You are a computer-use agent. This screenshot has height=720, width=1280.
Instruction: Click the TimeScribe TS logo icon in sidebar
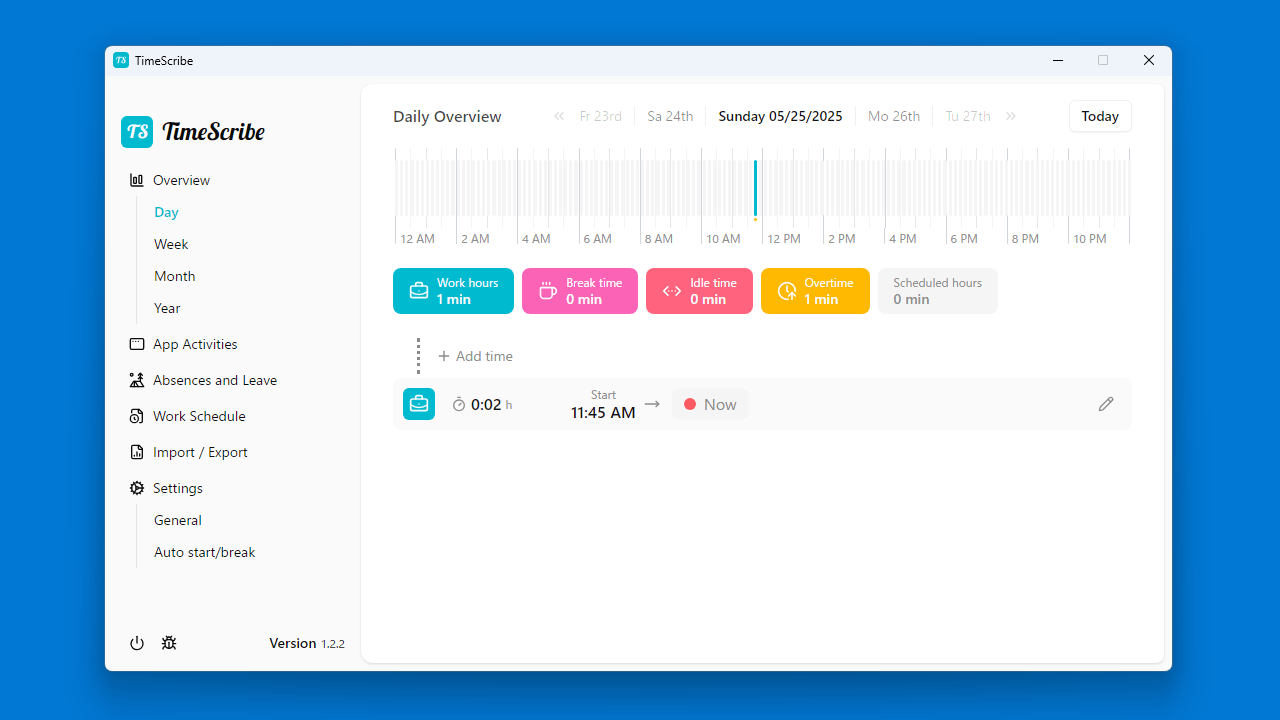[x=137, y=132]
